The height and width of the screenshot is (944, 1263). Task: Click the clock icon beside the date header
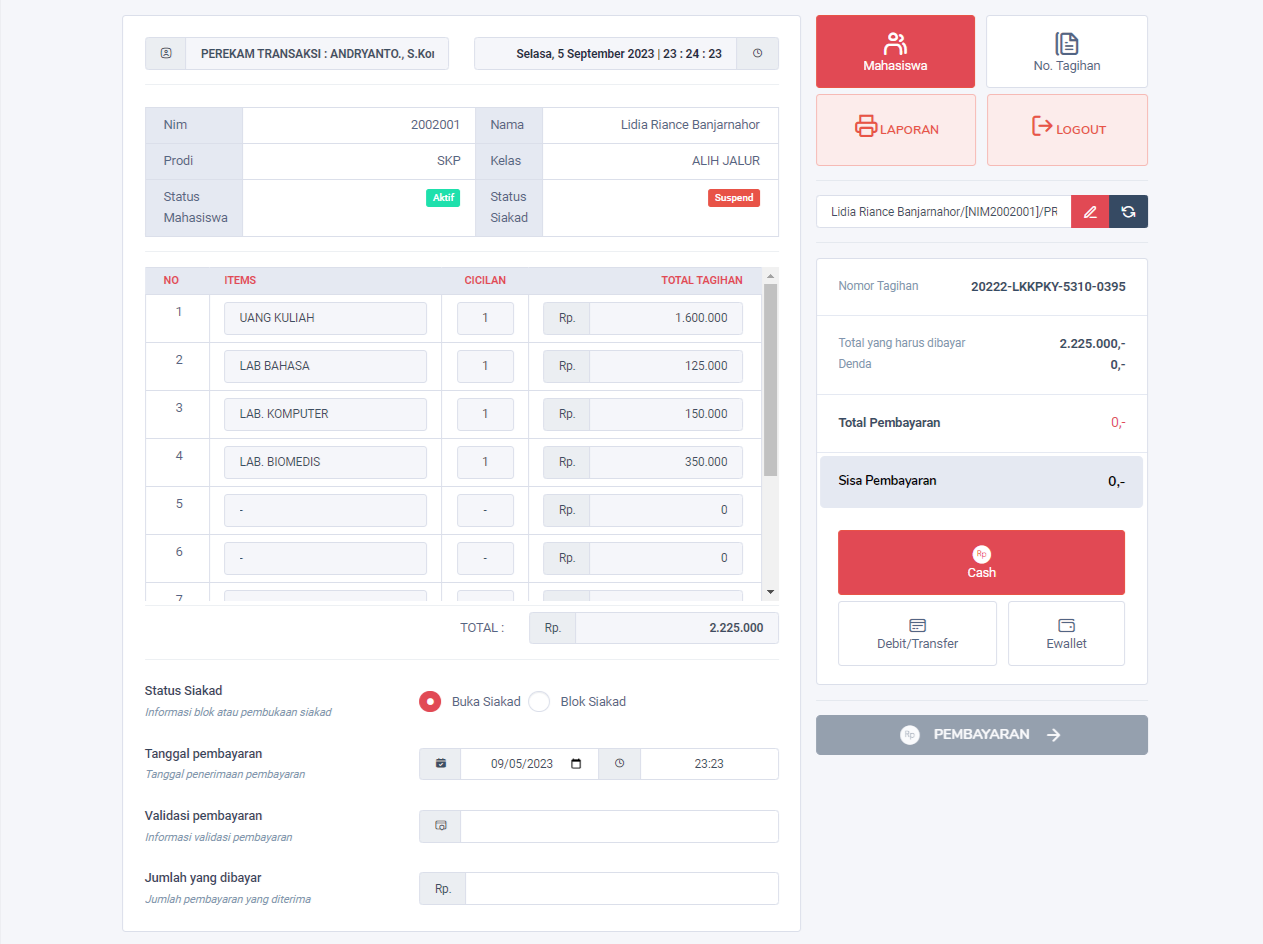coord(757,54)
